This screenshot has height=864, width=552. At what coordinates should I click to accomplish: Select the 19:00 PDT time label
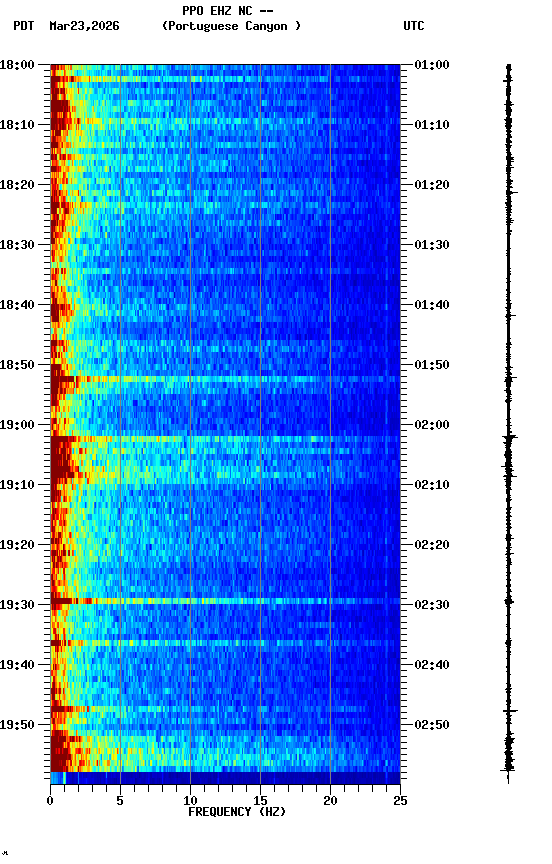(x=17, y=425)
